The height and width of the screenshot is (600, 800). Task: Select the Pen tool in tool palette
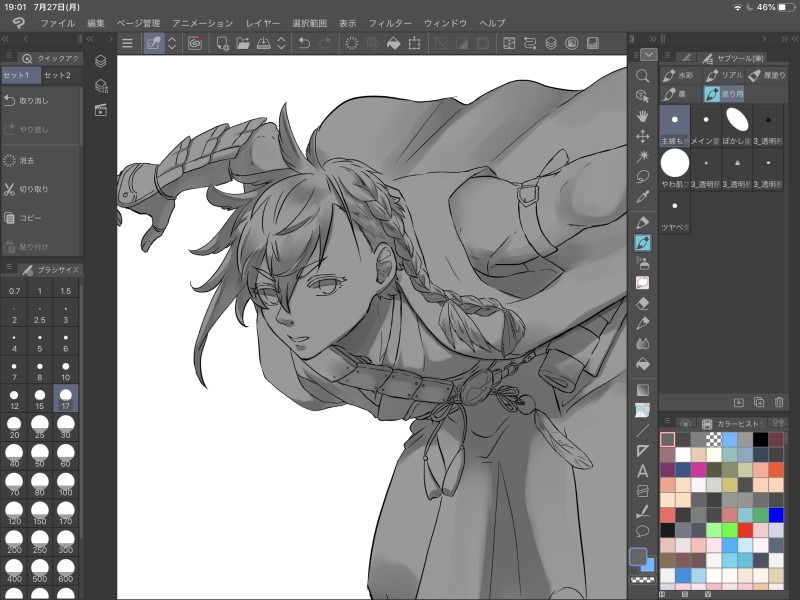[642, 223]
